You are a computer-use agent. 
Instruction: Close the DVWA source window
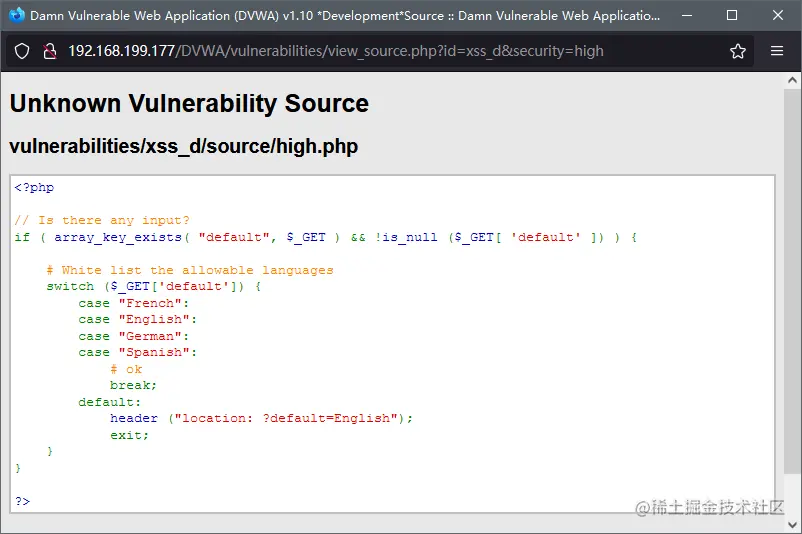tap(777, 15)
